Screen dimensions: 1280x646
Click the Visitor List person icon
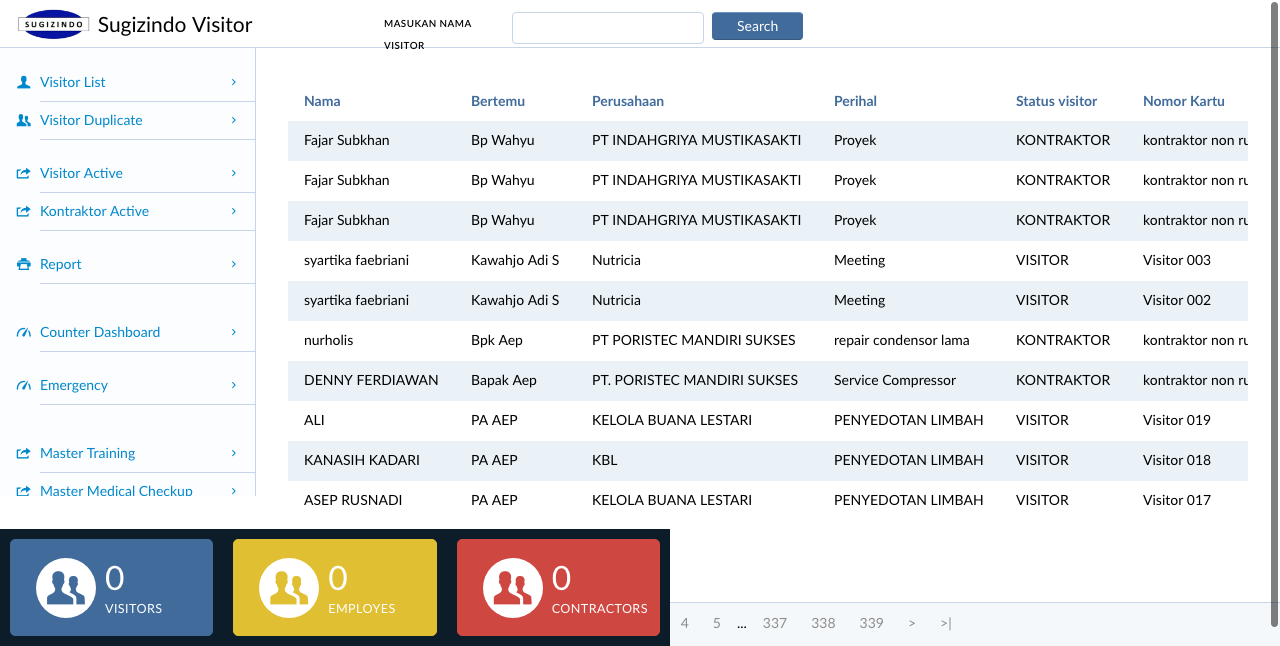tap(24, 82)
